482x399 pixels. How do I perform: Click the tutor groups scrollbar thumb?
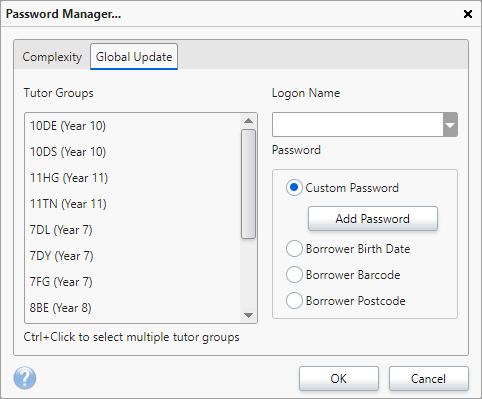(248, 184)
